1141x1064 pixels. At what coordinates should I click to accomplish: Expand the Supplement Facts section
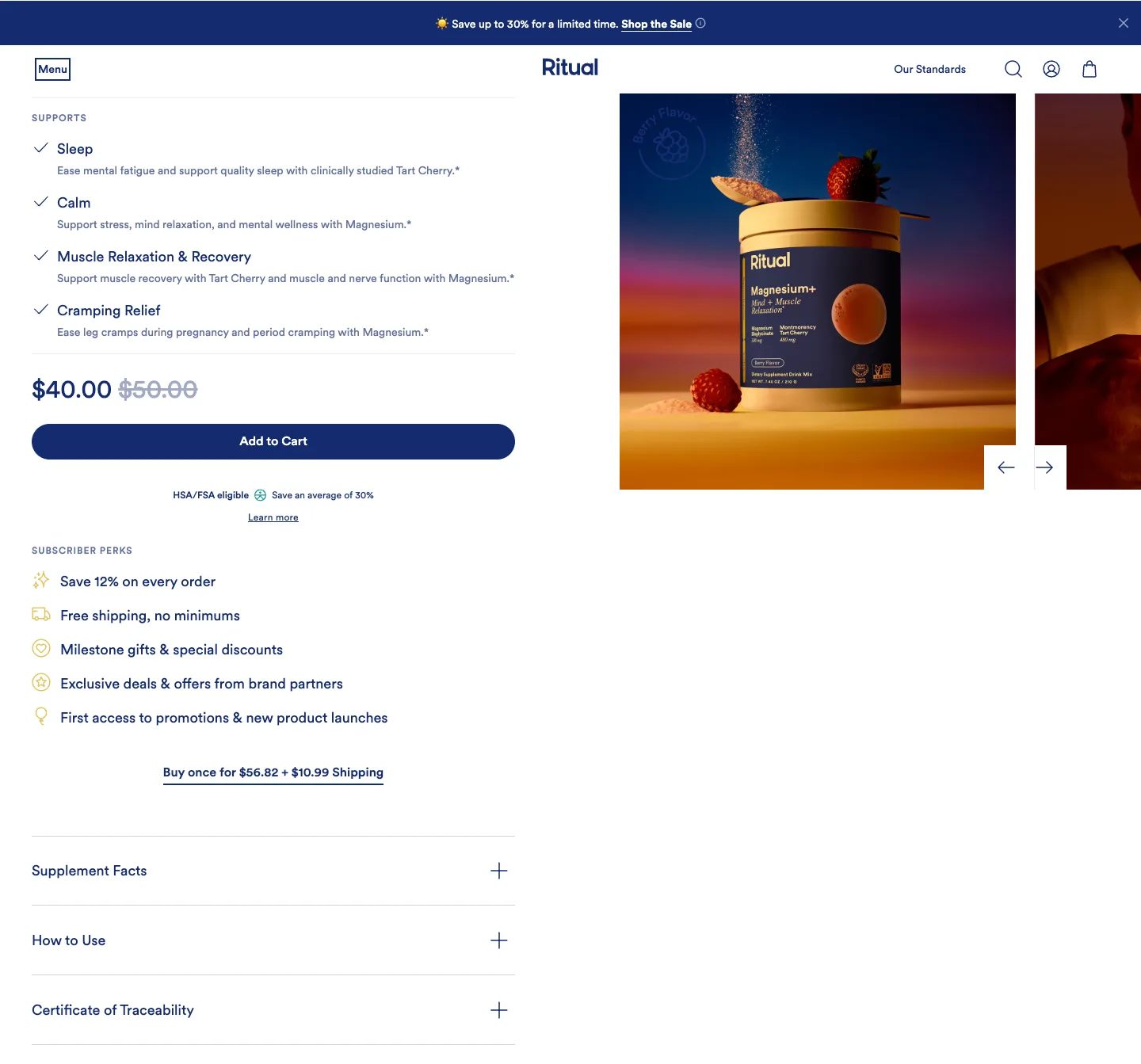pos(273,871)
